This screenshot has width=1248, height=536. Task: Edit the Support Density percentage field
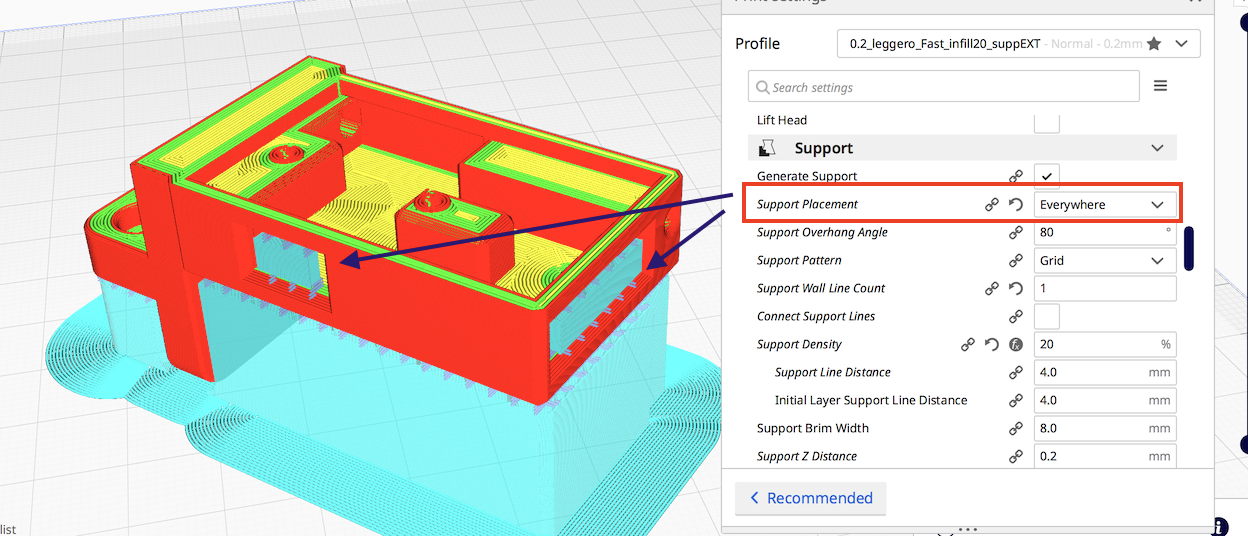click(1105, 344)
